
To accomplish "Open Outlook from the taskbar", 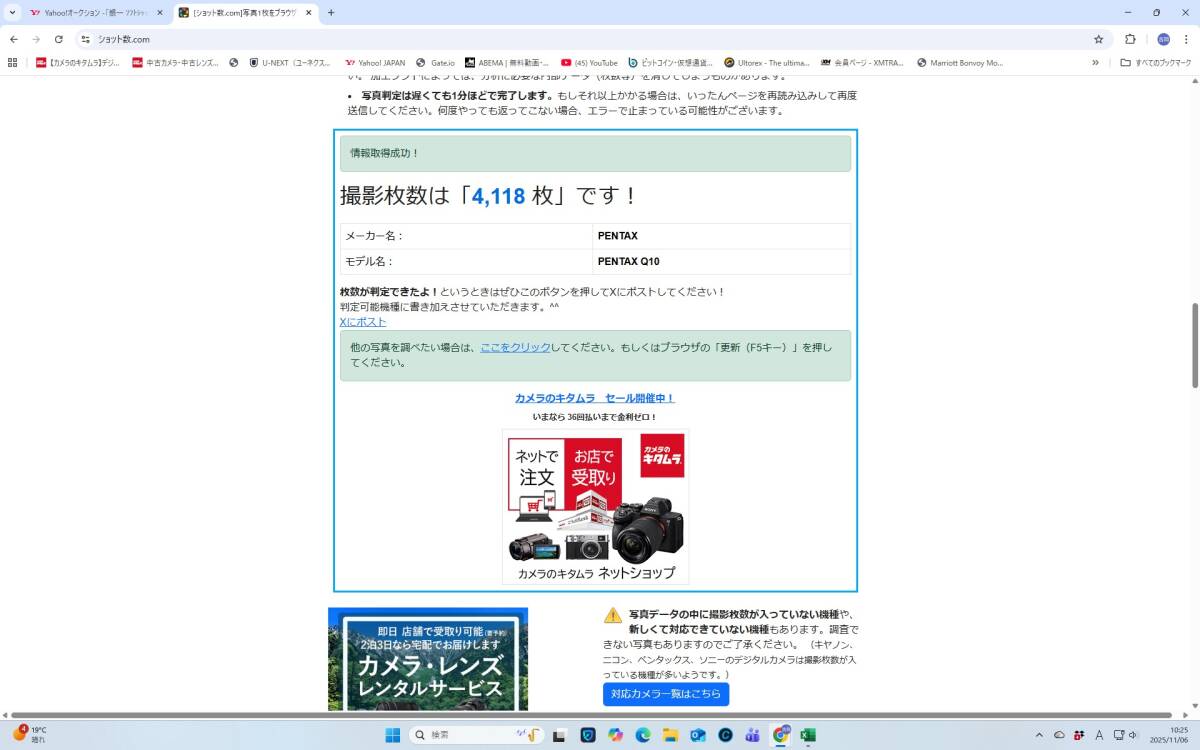I will tap(698, 735).
